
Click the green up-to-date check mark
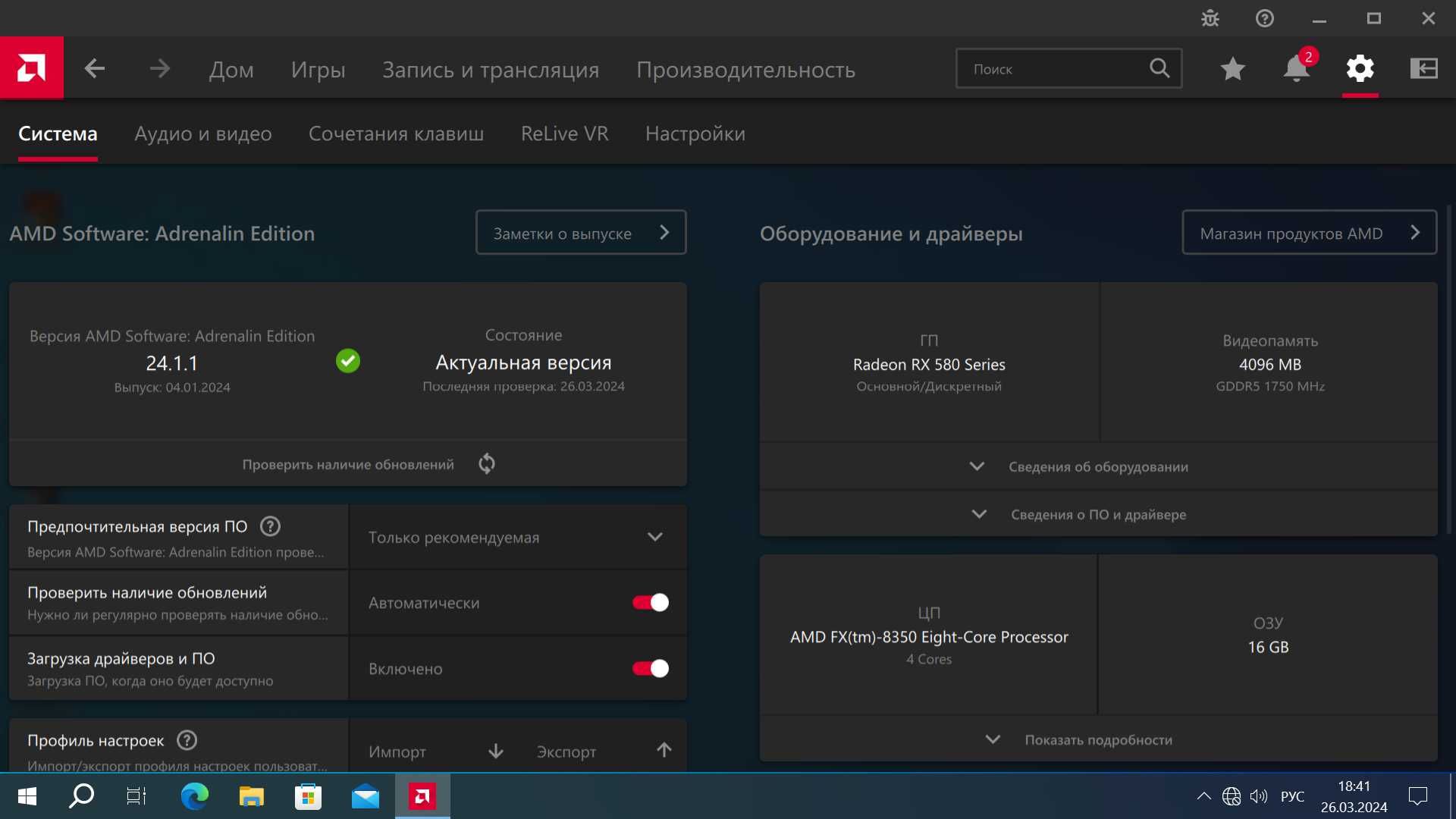[348, 361]
